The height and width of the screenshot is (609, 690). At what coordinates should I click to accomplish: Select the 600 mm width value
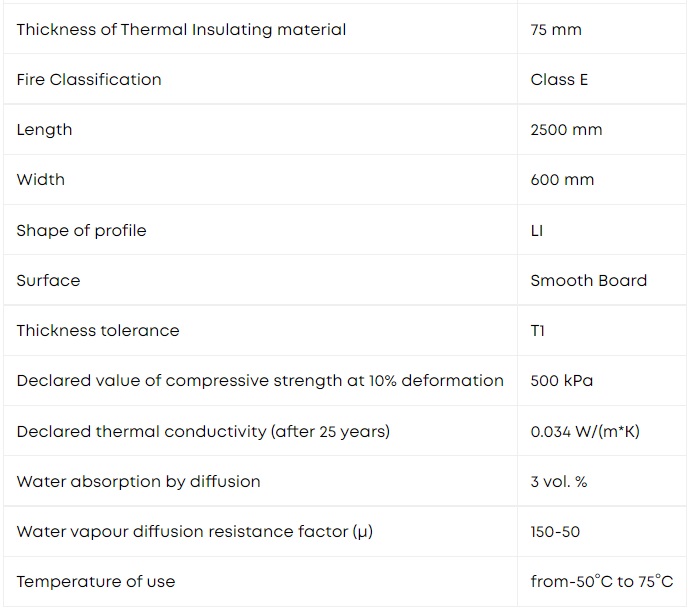point(562,180)
